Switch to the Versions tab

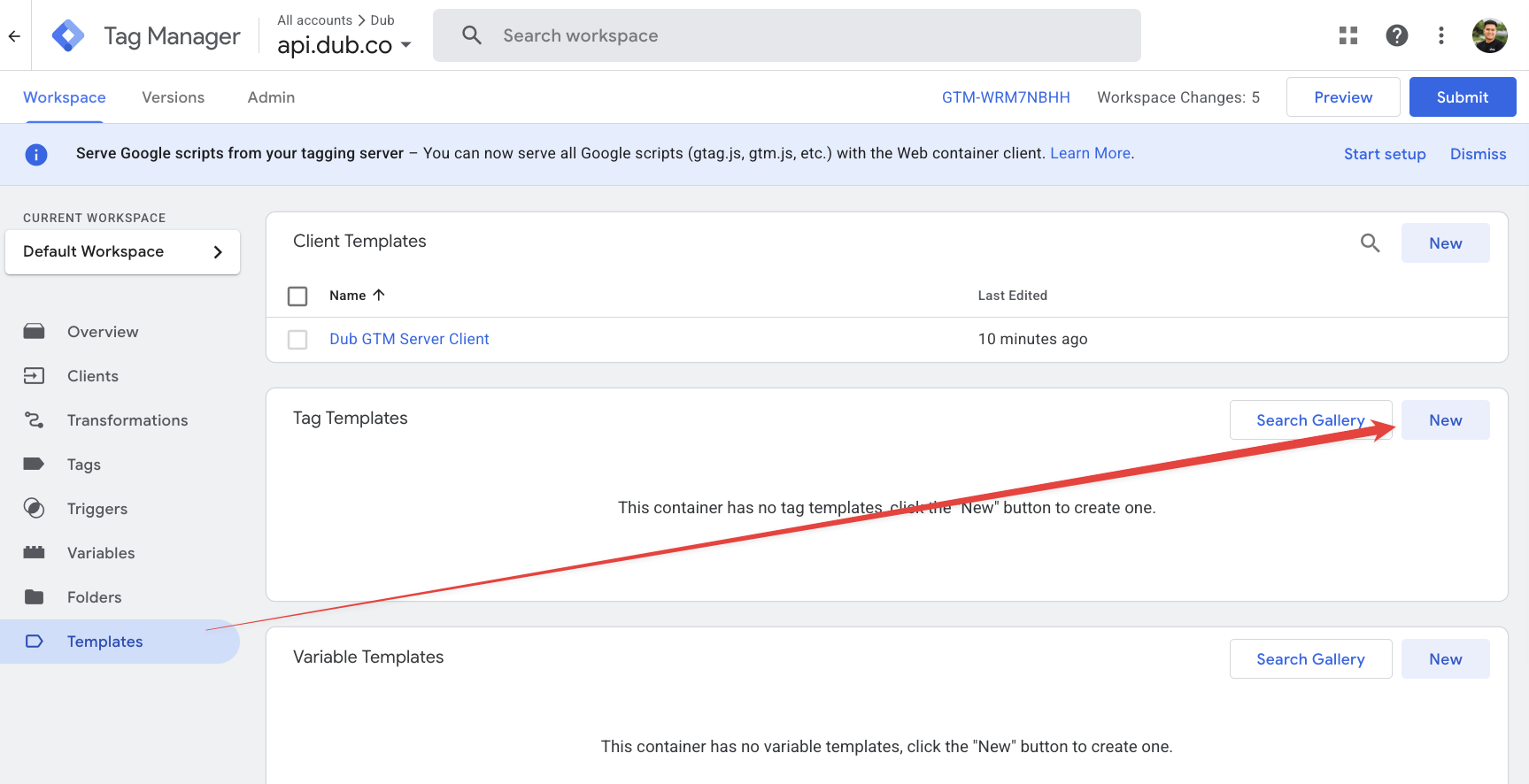174,97
